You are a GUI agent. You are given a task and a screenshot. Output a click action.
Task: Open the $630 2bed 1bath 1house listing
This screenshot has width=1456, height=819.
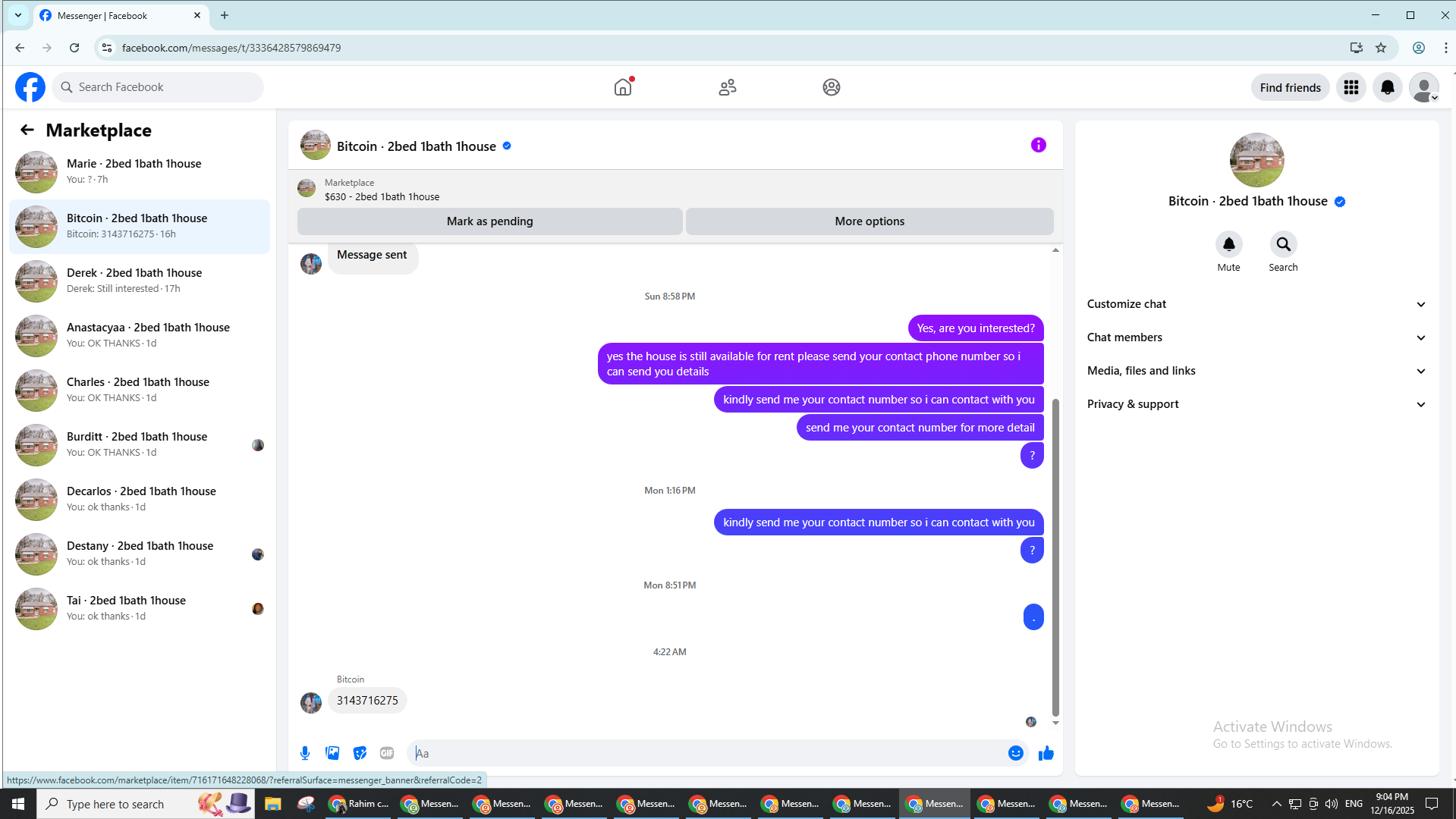pyautogui.click(x=382, y=196)
